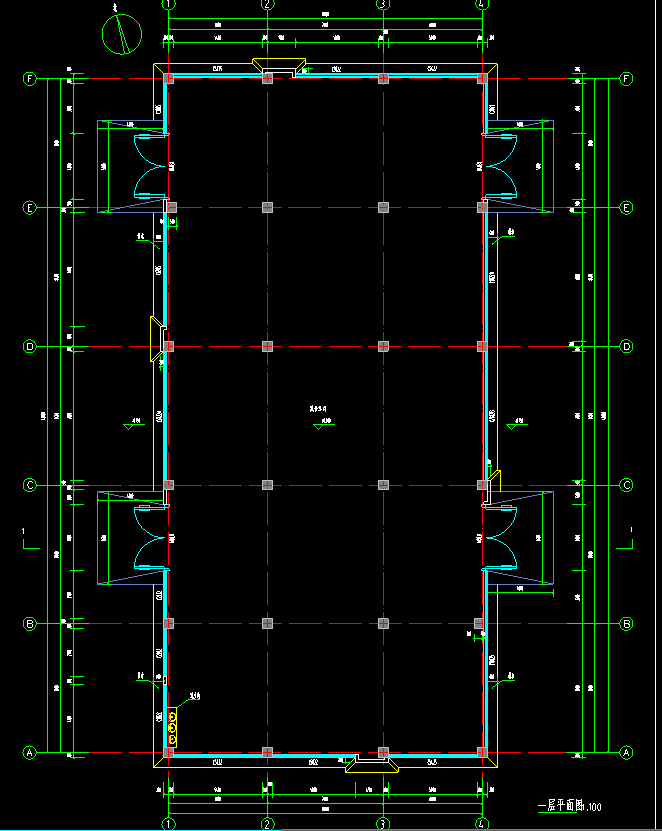
Task: Select yellow opening on bottom wall
Action: [x=371, y=764]
